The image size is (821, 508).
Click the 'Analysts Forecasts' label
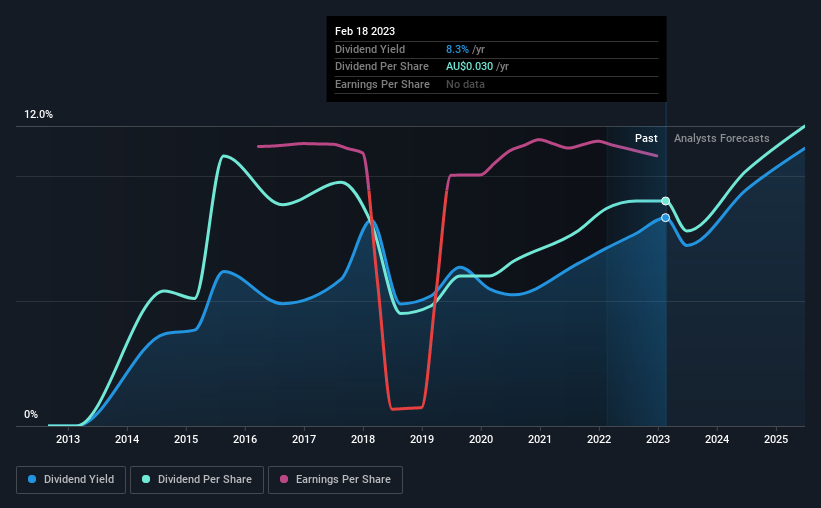tap(722, 138)
